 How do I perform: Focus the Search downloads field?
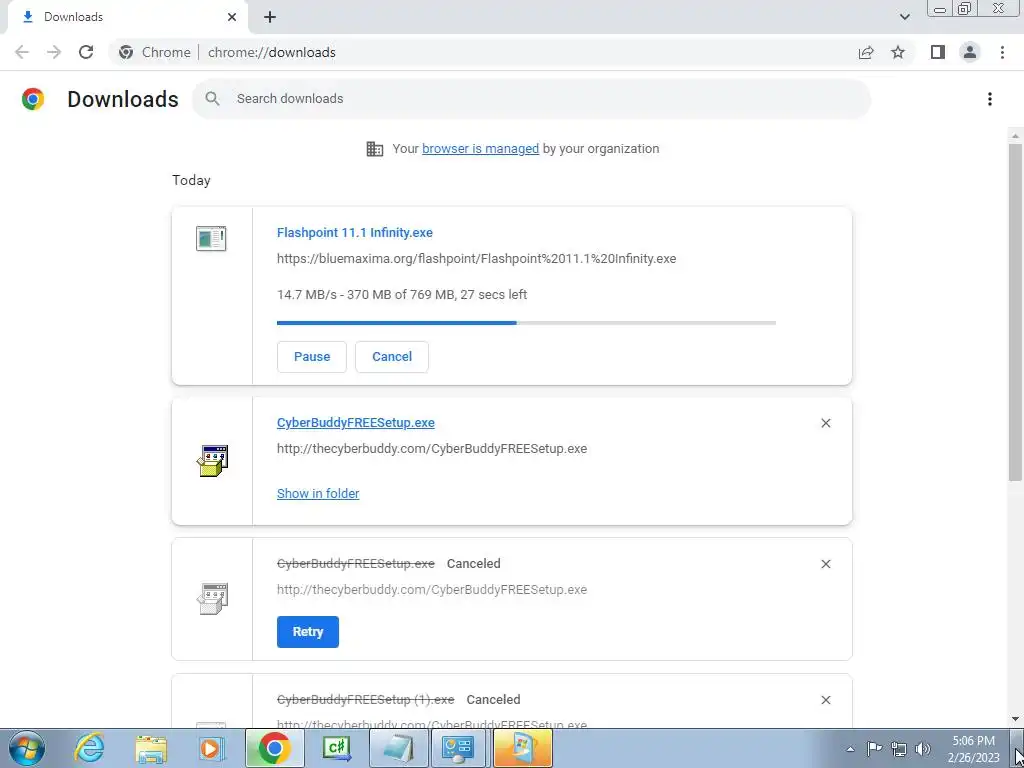point(531,99)
